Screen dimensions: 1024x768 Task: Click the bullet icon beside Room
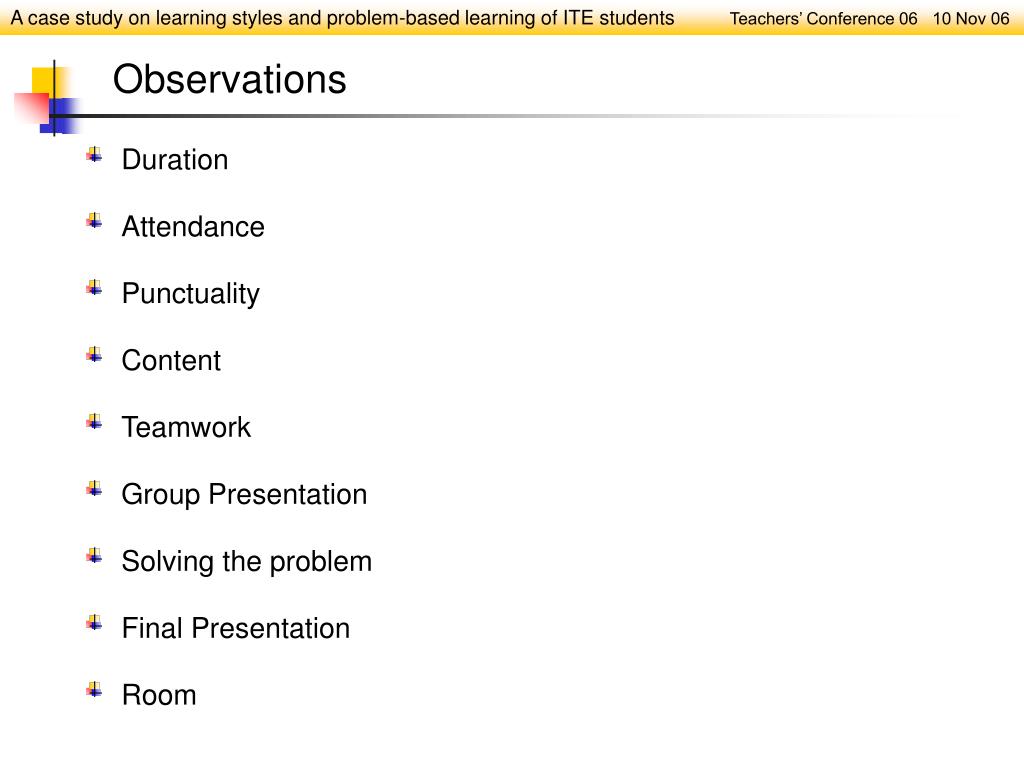coord(94,690)
